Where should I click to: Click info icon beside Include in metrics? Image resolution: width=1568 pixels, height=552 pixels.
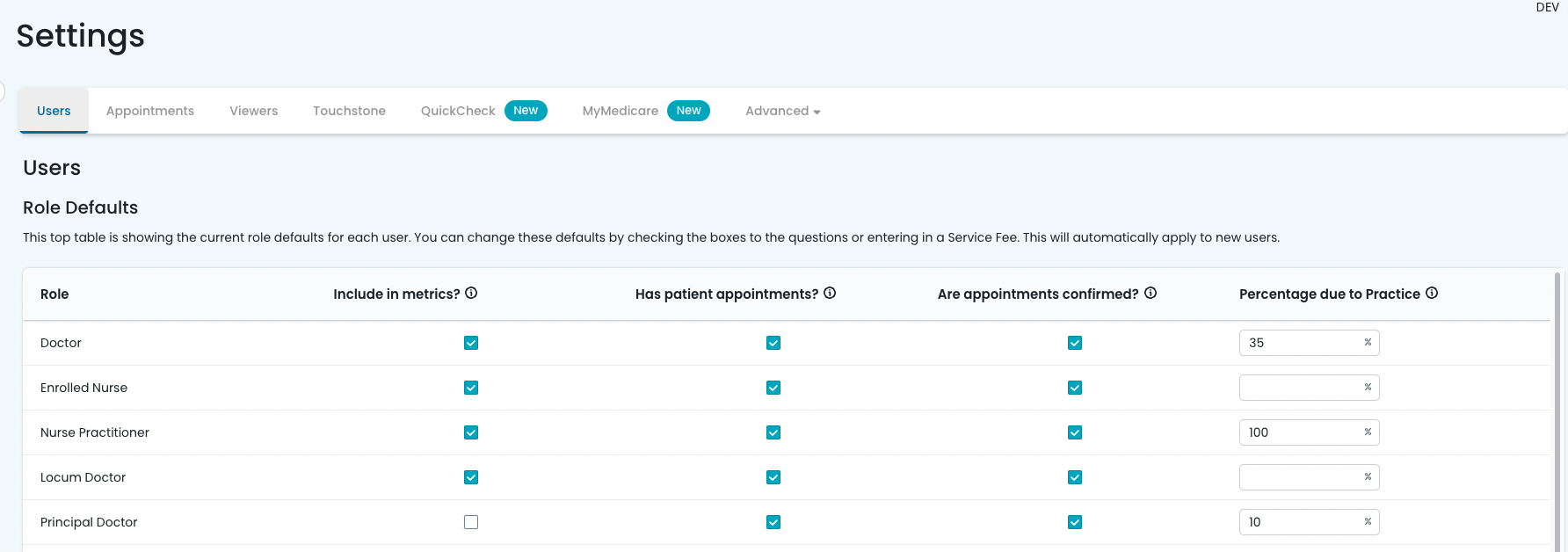pyautogui.click(x=471, y=294)
